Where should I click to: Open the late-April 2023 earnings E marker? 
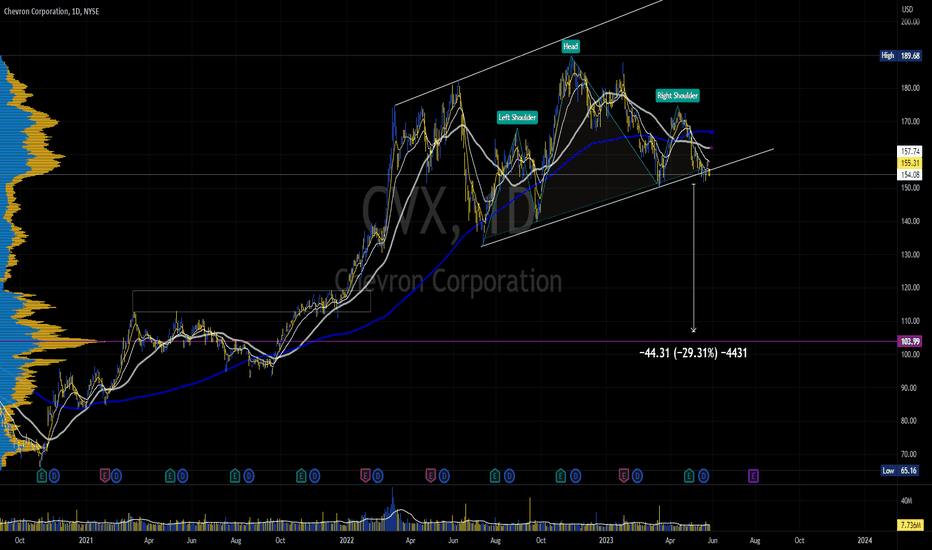point(689,476)
